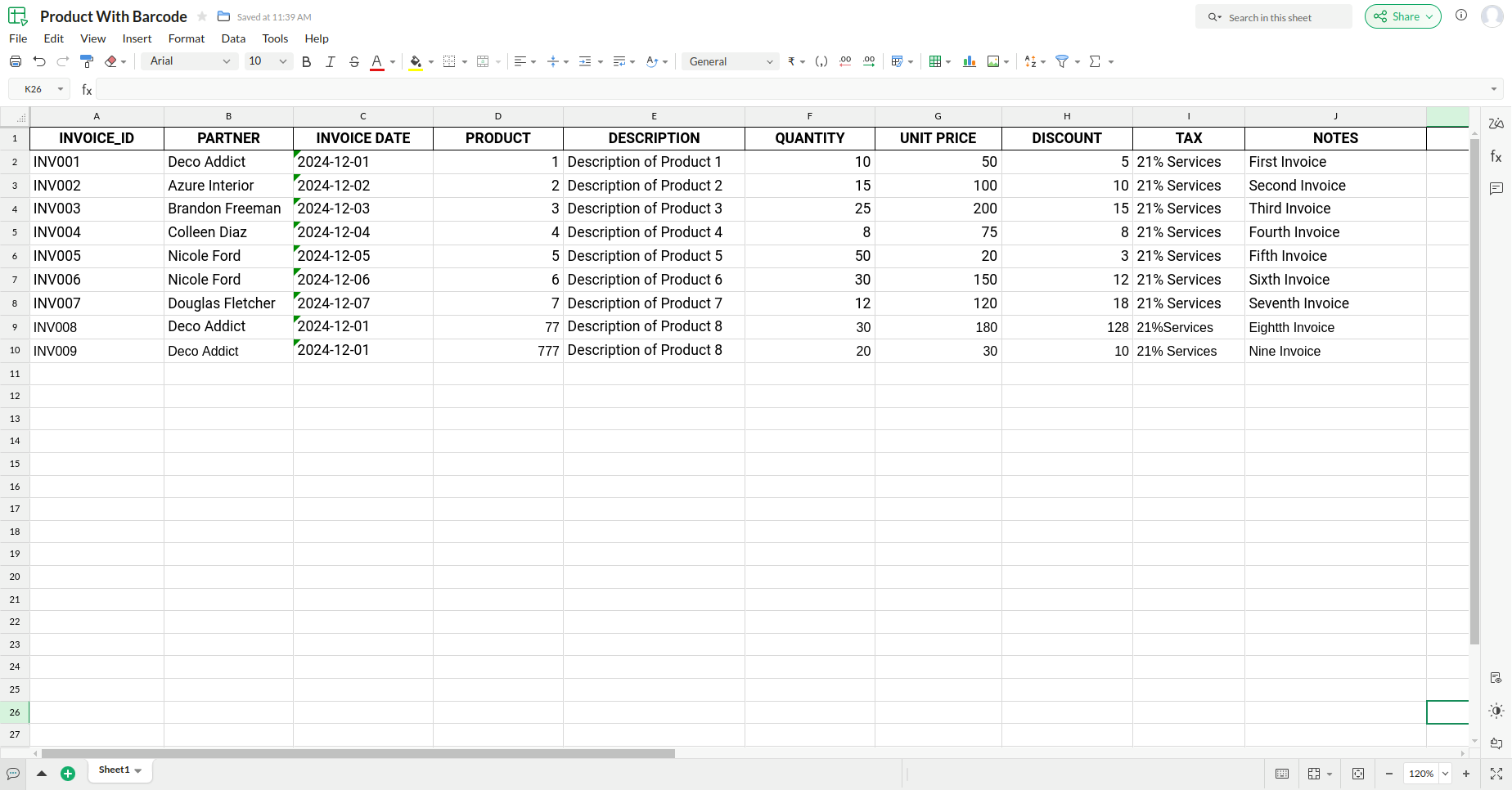Viewport: 1512px width, 790px height.
Task: Open the font color dropdown arrow
Action: [393, 62]
